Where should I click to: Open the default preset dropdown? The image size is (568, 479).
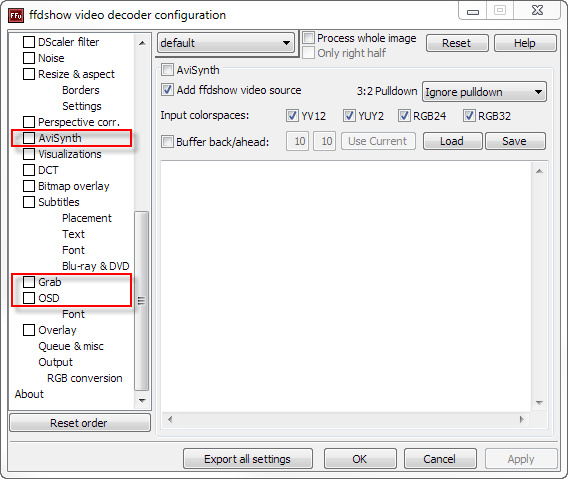point(226,43)
